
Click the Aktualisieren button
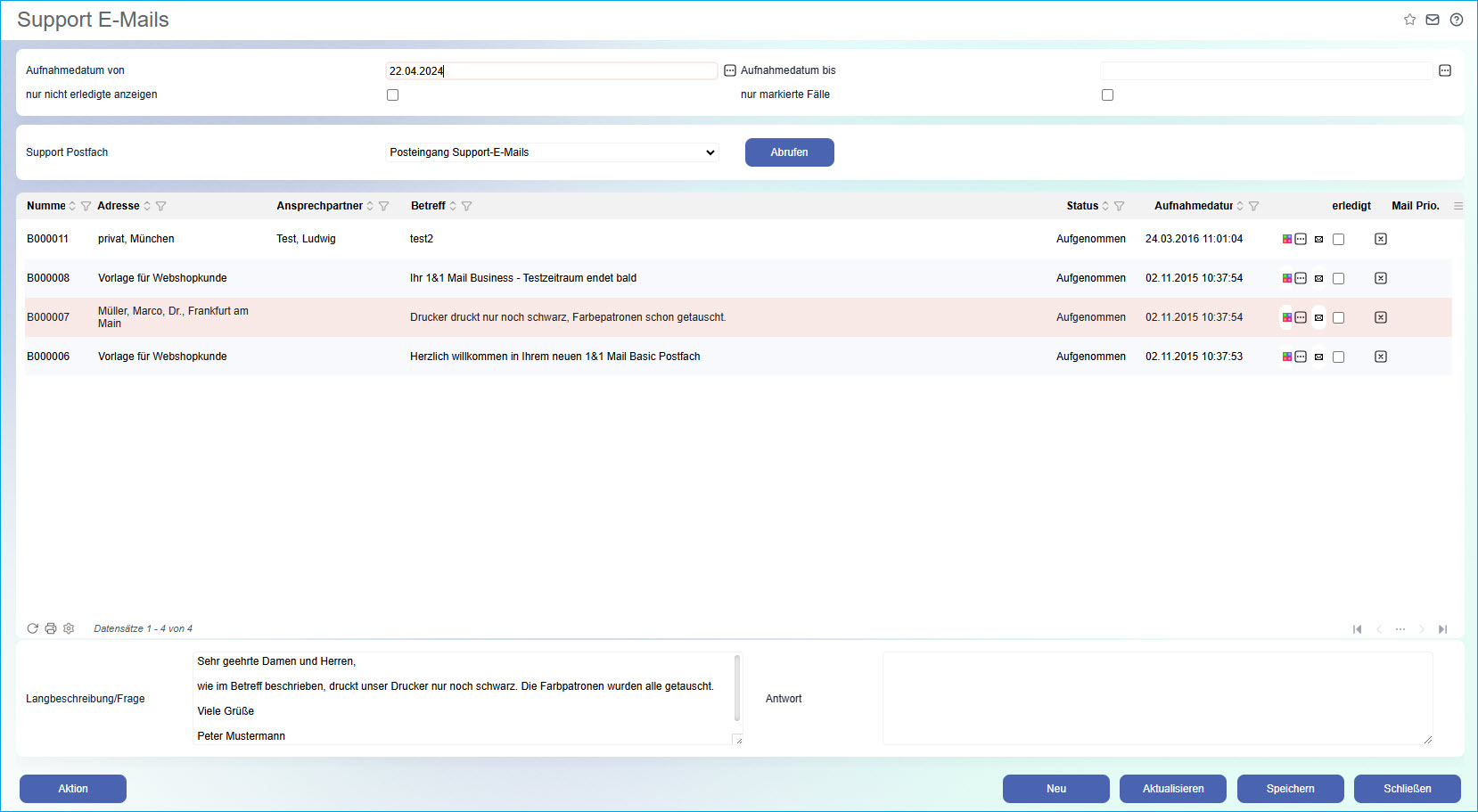click(x=1173, y=789)
